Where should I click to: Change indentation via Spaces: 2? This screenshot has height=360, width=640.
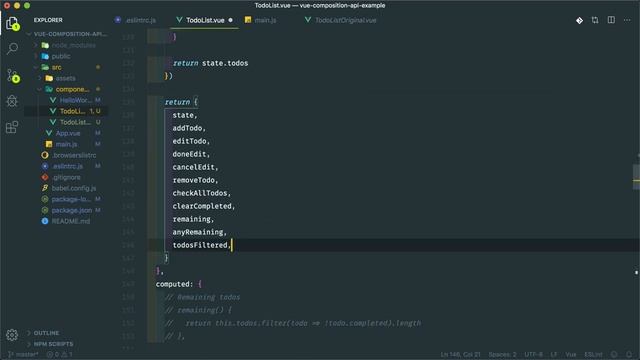502,354
